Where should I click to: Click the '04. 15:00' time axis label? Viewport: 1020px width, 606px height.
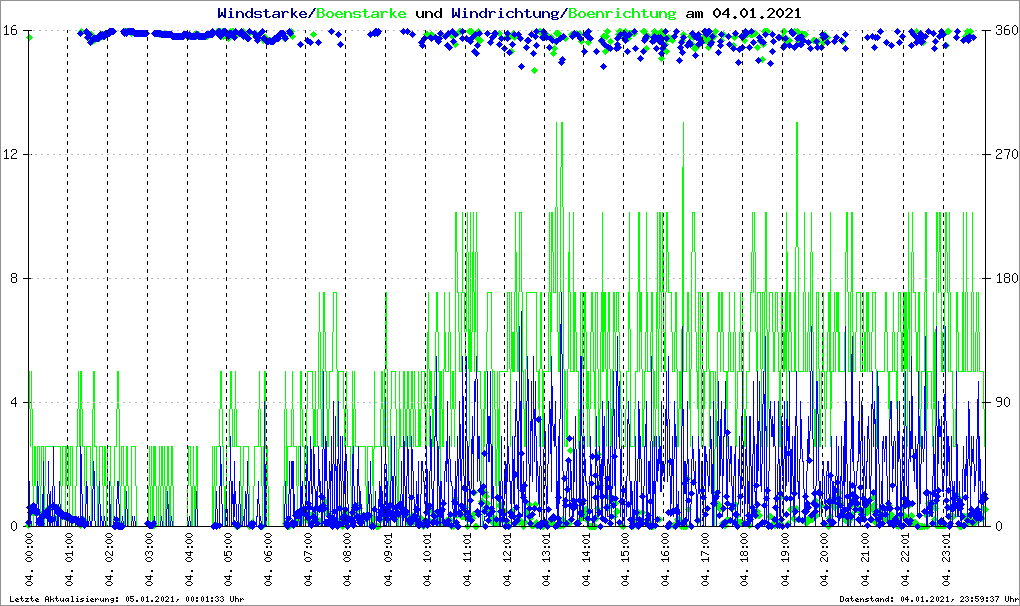coord(625,560)
